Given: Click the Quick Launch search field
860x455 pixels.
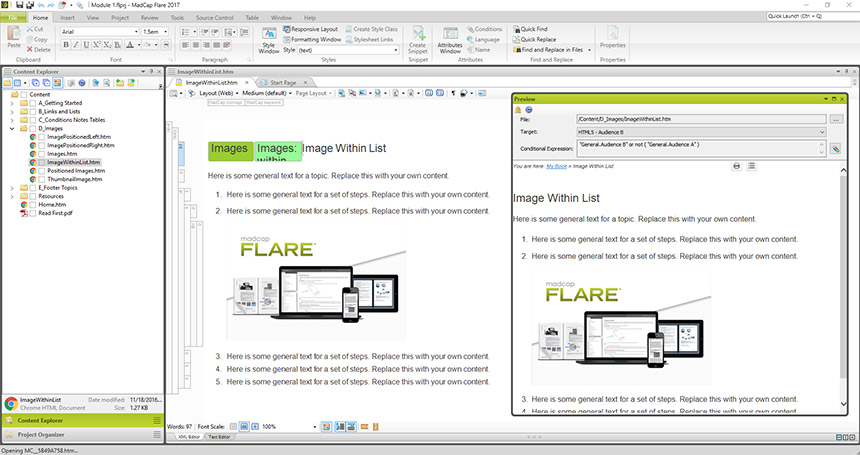Looking at the screenshot, I should coord(812,16).
